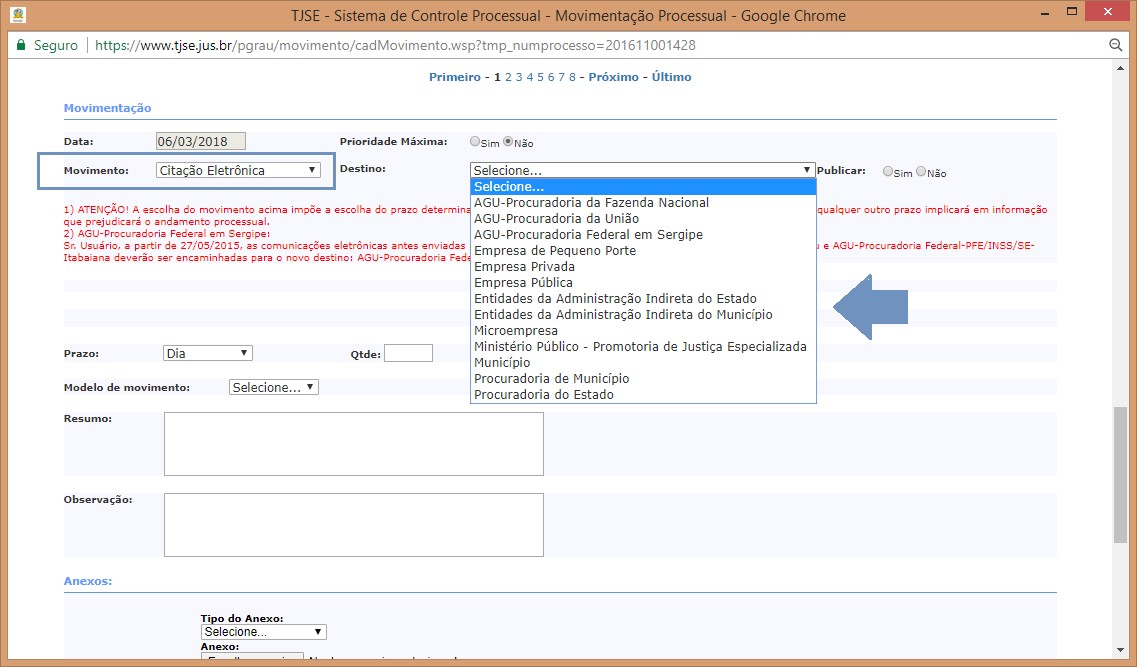Click the TJSE favicon in the title bar
This screenshot has width=1137, height=667.
[x=17, y=15]
